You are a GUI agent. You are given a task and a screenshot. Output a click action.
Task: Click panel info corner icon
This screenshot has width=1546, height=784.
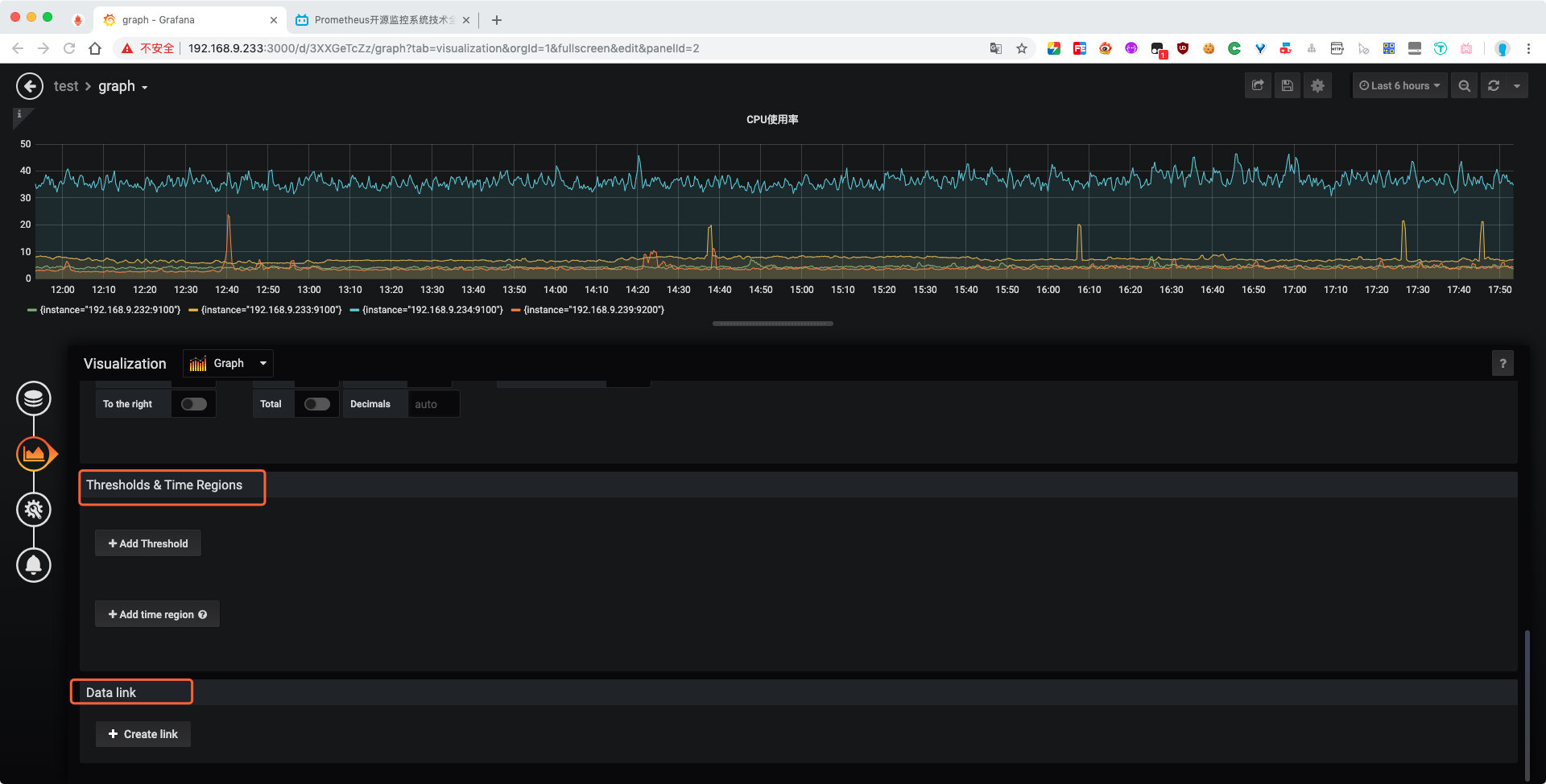point(20,115)
